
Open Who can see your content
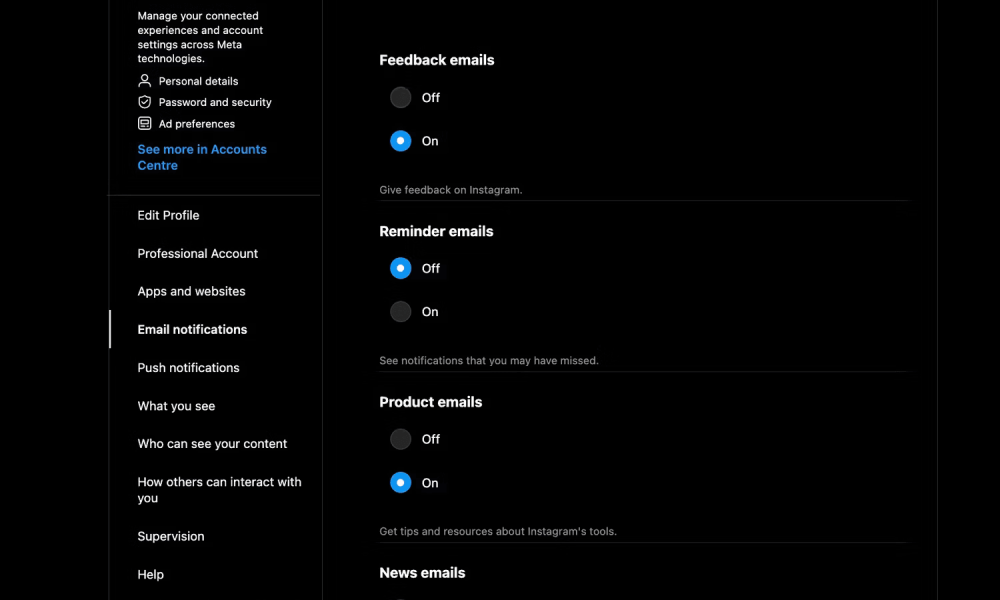pyautogui.click(x=212, y=444)
